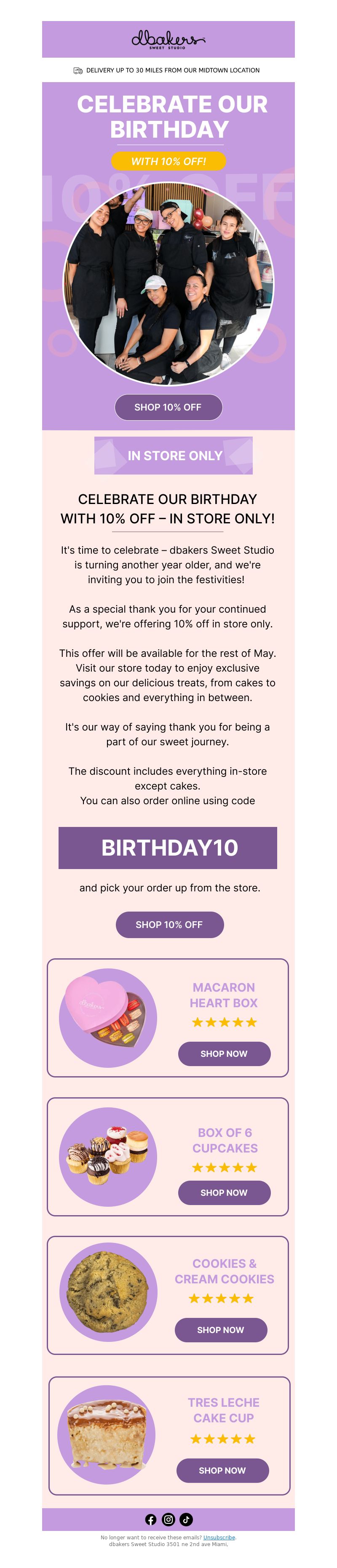Screen dimensions: 337x1568
Task: Shop now for Cookies & Cream Cookies
Action: [x=221, y=1330]
